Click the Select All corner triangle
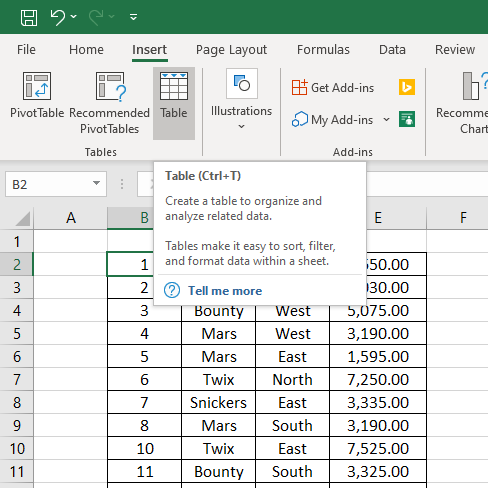 click(22, 219)
